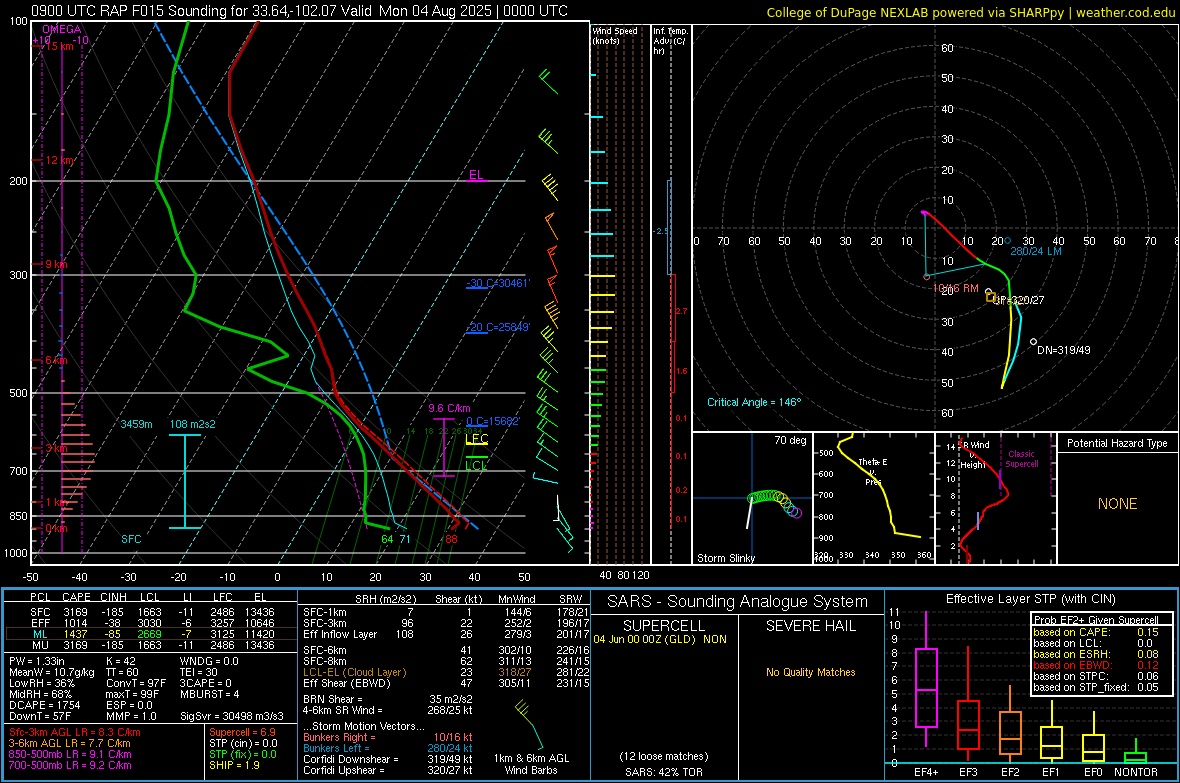Click the green 'LCL' label on skew-T
The width and height of the screenshot is (1180, 783).
(476, 465)
